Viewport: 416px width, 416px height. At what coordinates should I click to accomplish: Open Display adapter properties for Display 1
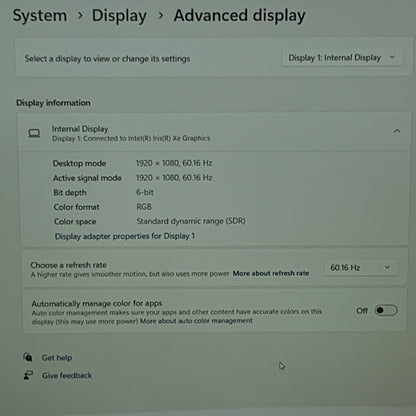click(x=125, y=236)
